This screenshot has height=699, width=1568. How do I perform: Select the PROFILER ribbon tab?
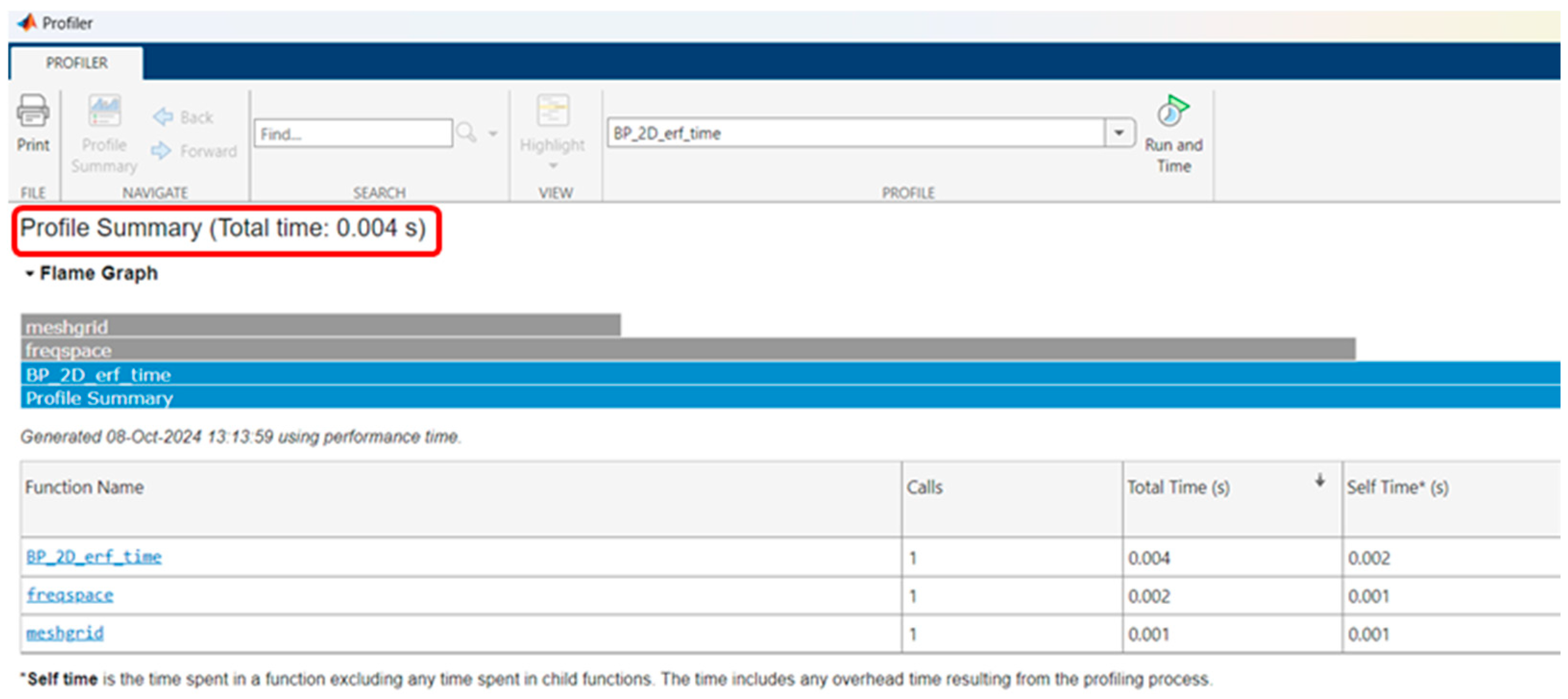click(77, 63)
